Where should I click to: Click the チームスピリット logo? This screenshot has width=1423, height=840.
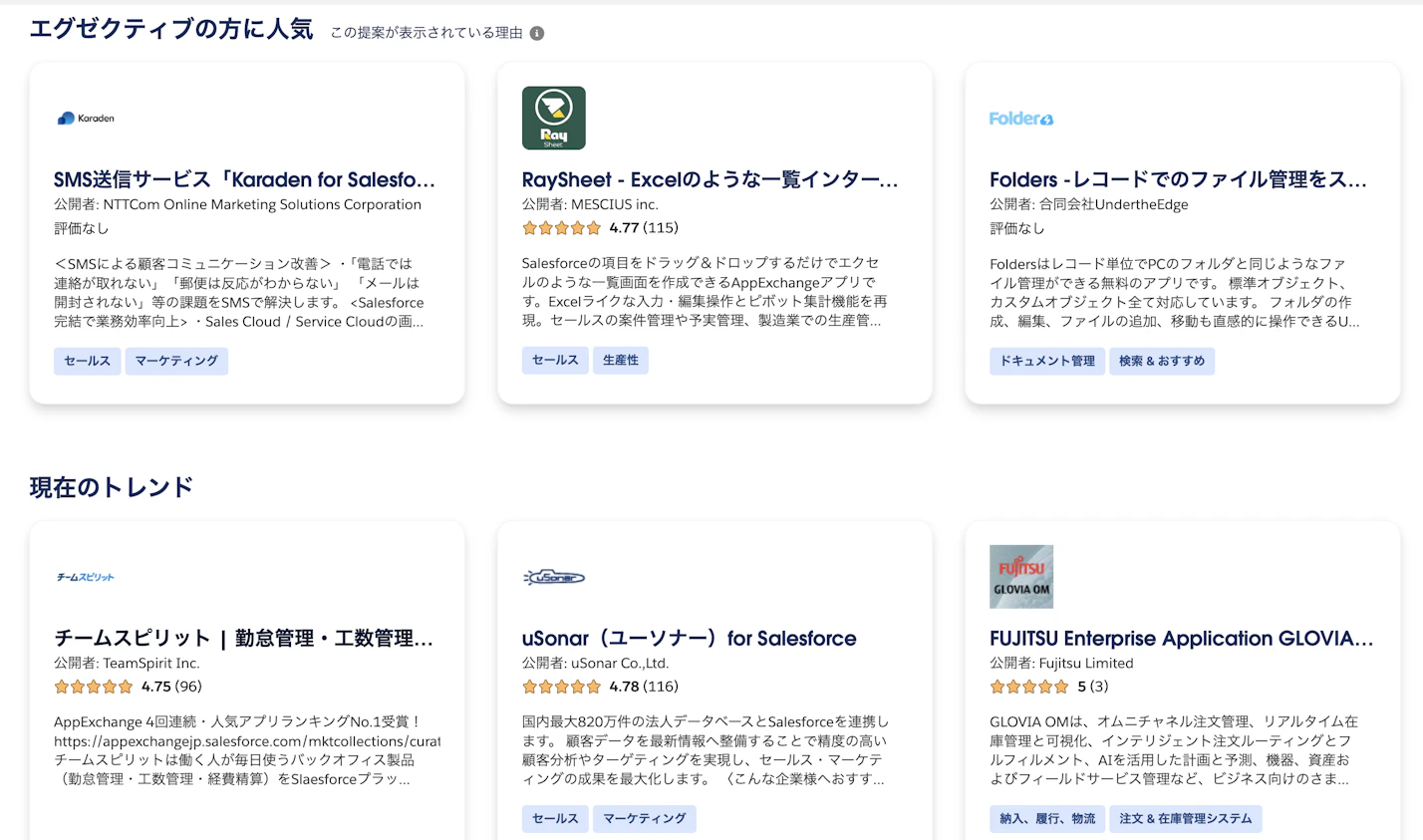click(x=87, y=576)
